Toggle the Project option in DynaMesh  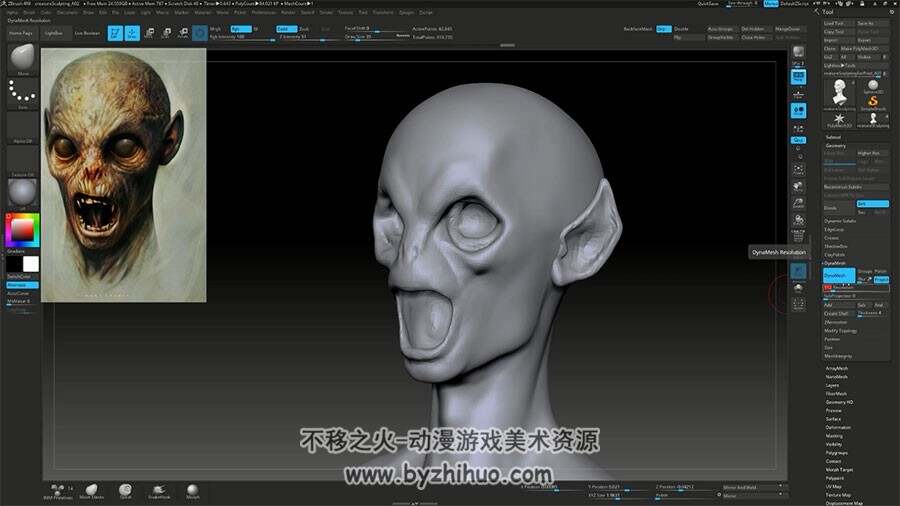tap(882, 279)
